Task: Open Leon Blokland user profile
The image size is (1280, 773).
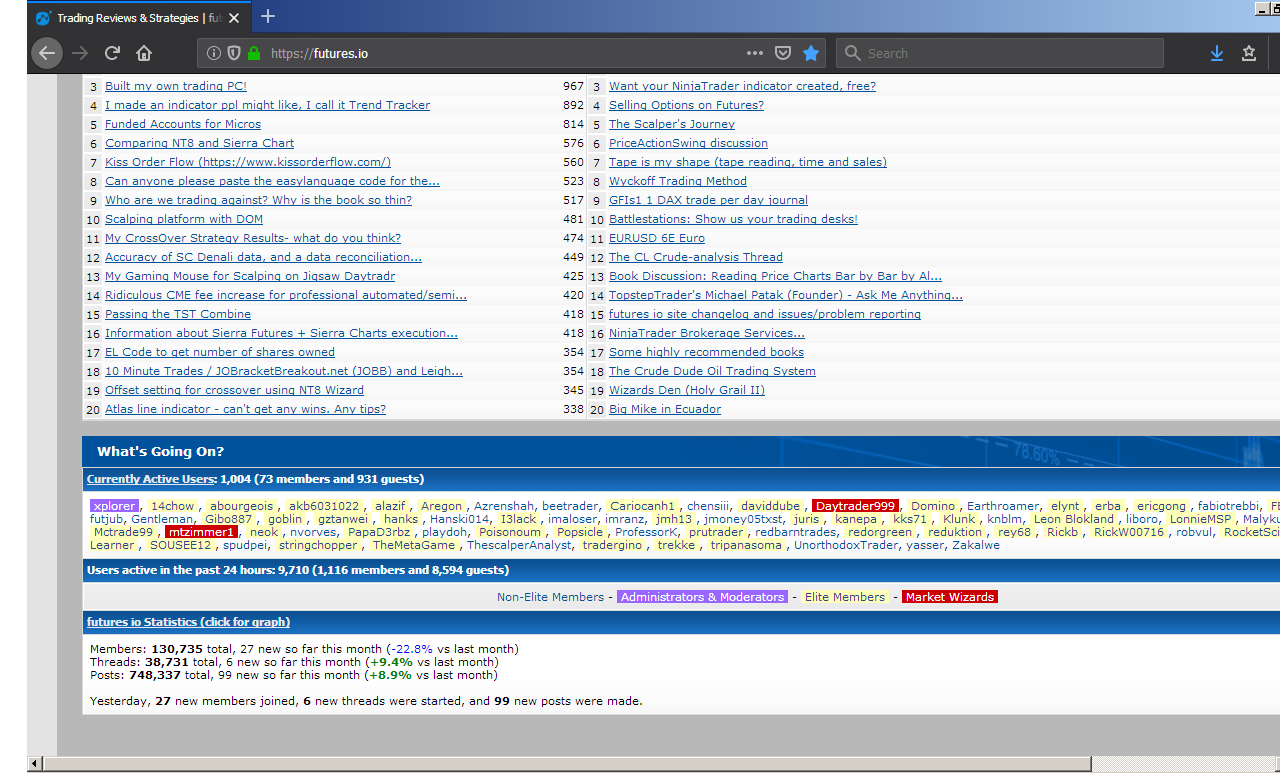Action: pyautogui.click(x=1074, y=519)
